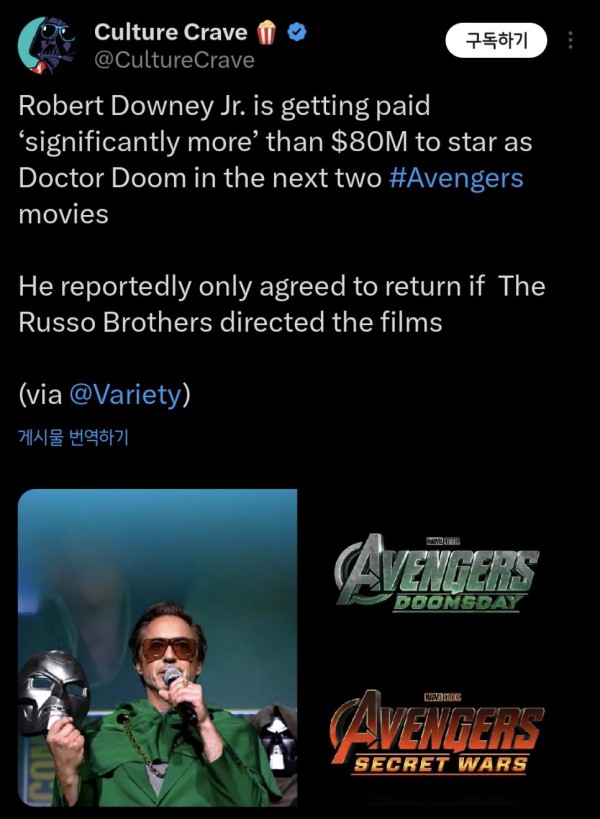This screenshot has width=600, height=819.
Task: Click the red sunglasses in the photo
Action: (170, 649)
